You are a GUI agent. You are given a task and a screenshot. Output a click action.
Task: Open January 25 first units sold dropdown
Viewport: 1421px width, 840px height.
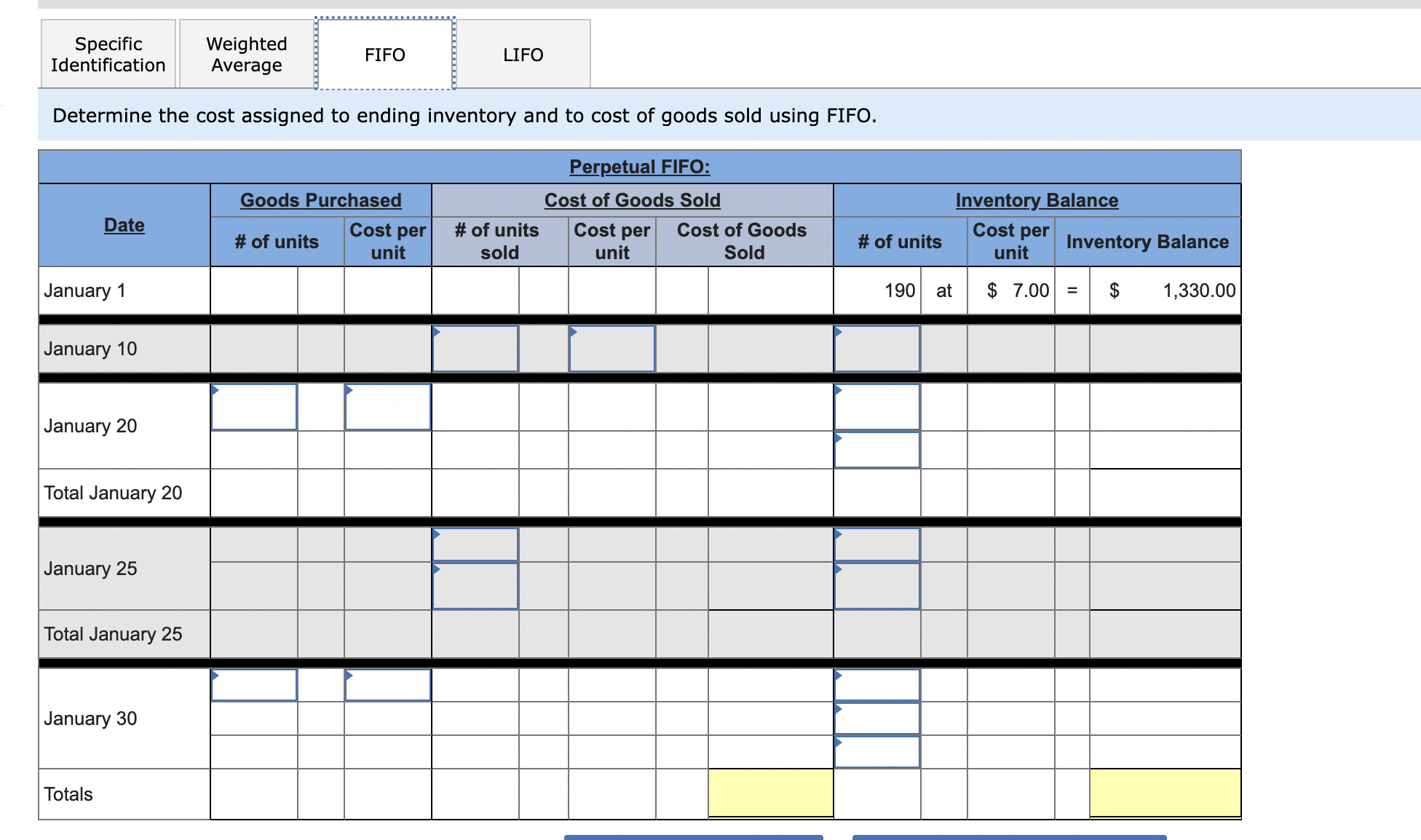(x=475, y=544)
